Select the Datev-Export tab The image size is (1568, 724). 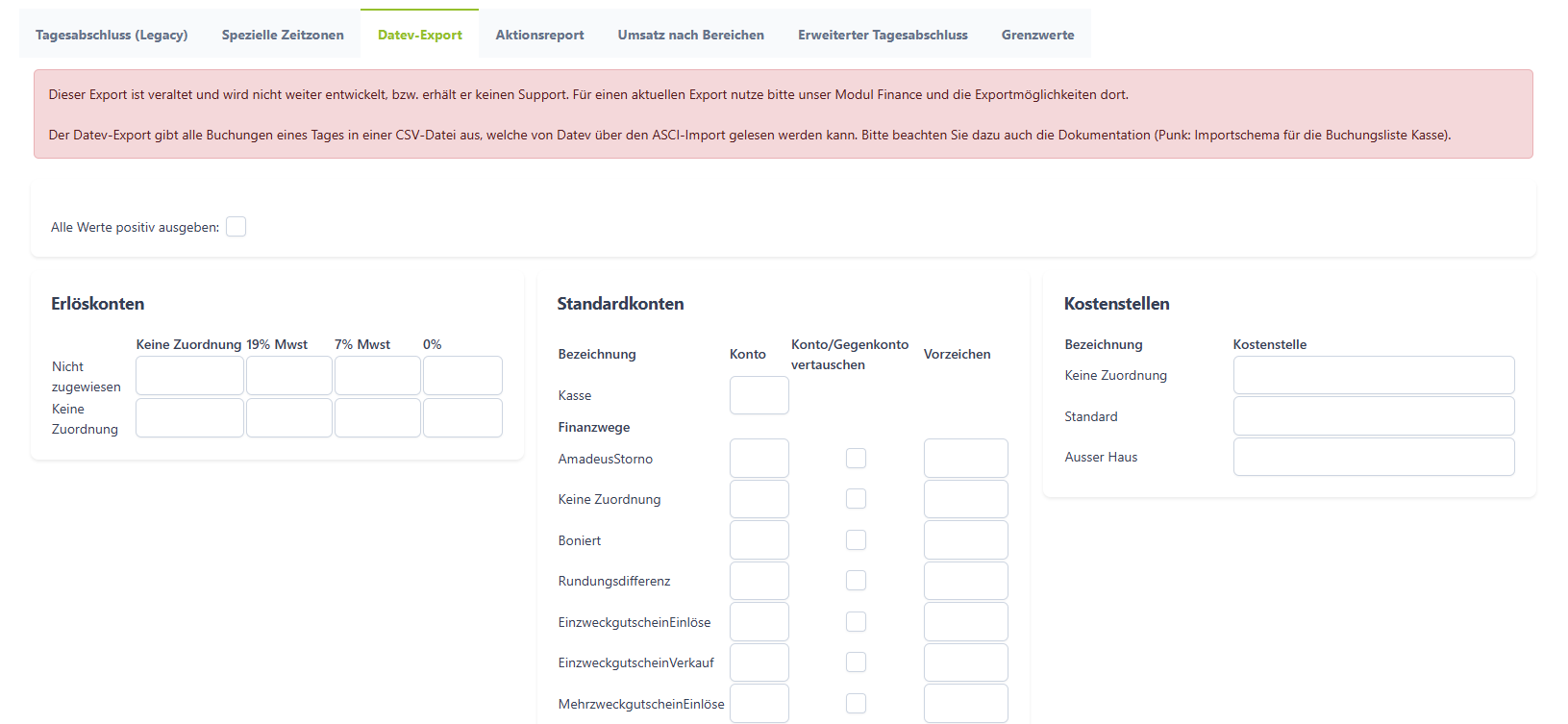click(420, 35)
